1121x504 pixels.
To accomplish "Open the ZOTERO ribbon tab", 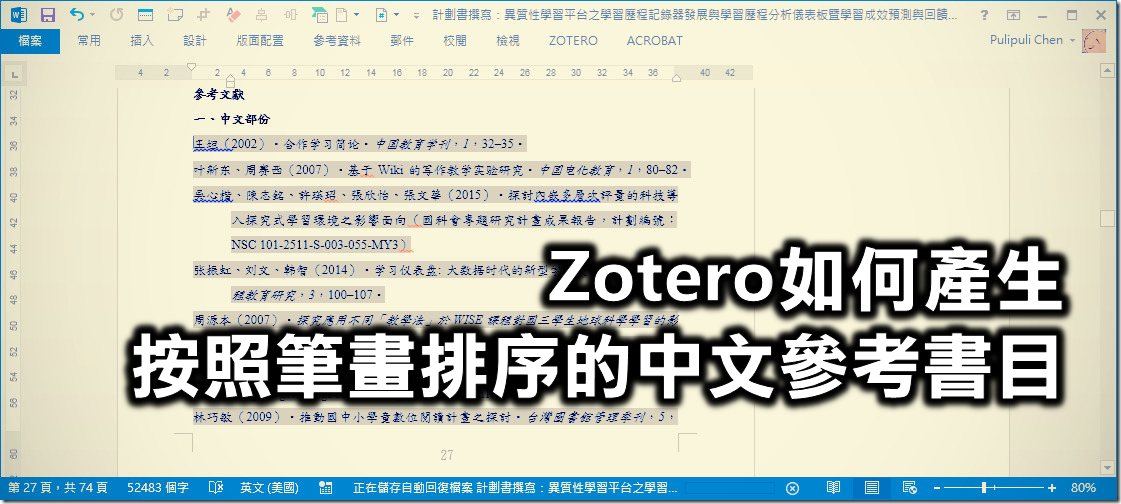I will point(573,41).
